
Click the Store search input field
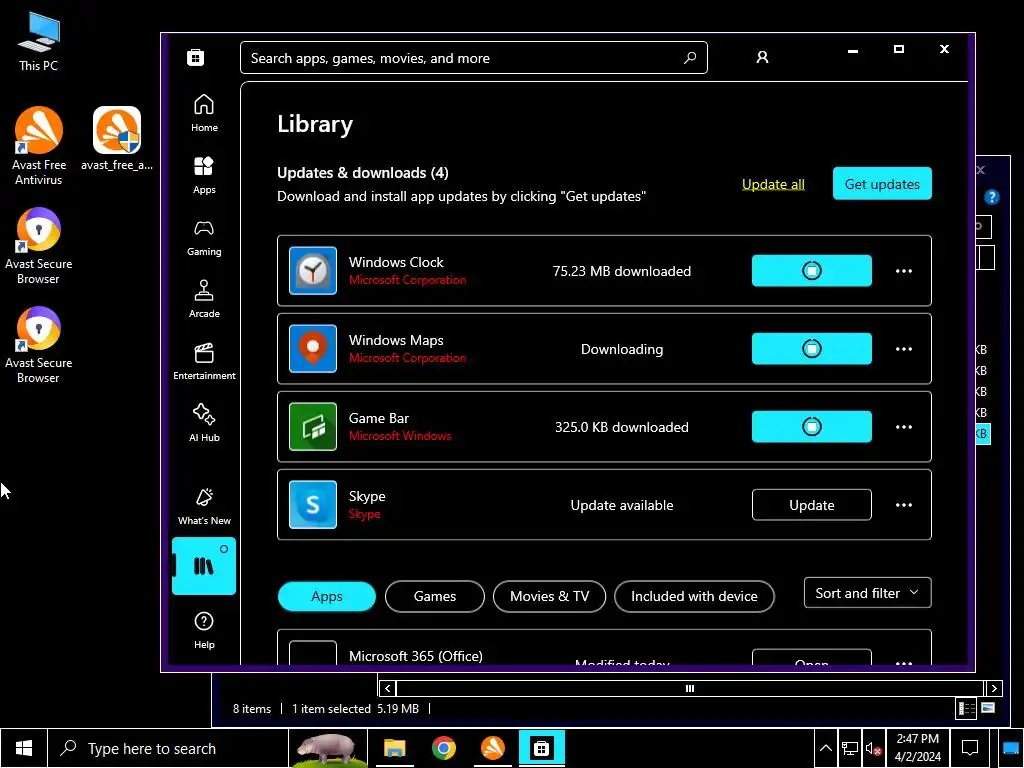(473, 58)
